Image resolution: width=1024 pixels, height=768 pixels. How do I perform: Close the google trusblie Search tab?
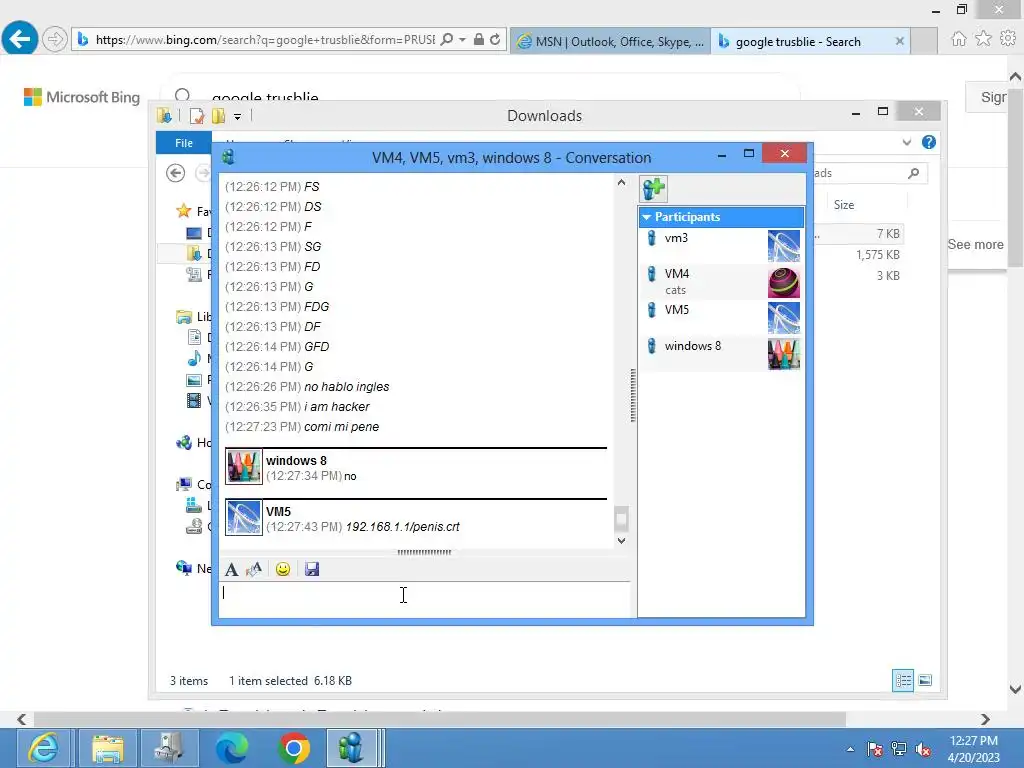pos(899,41)
